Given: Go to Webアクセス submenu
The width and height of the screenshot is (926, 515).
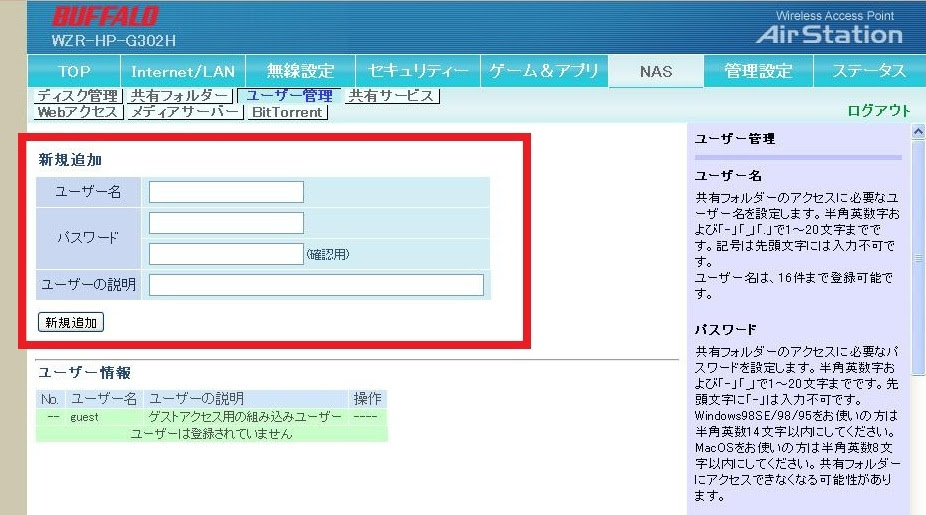Looking at the screenshot, I should [x=78, y=112].
